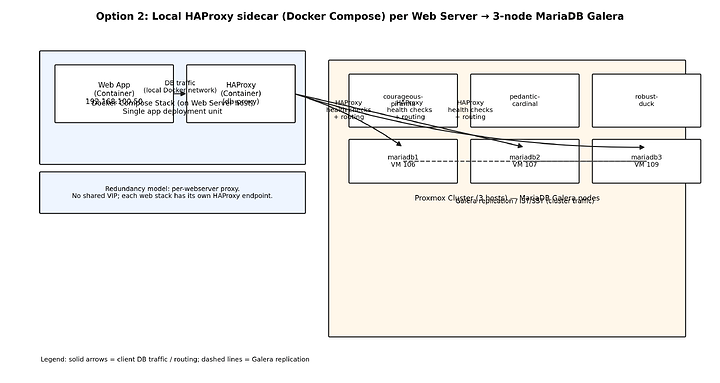Click the 'DB traffic (local Docker network)' label
Image resolution: width=720 pixels, height=383 pixels.
pyautogui.click(x=180, y=87)
